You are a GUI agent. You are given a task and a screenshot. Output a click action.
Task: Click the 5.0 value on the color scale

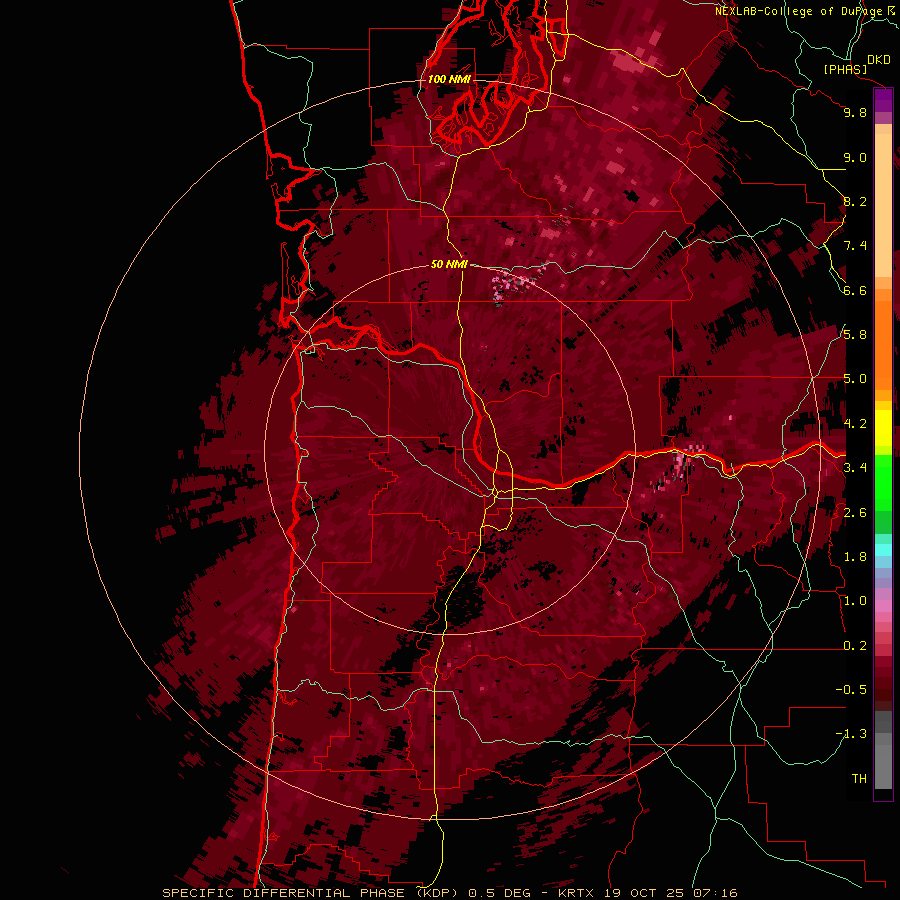tap(855, 379)
